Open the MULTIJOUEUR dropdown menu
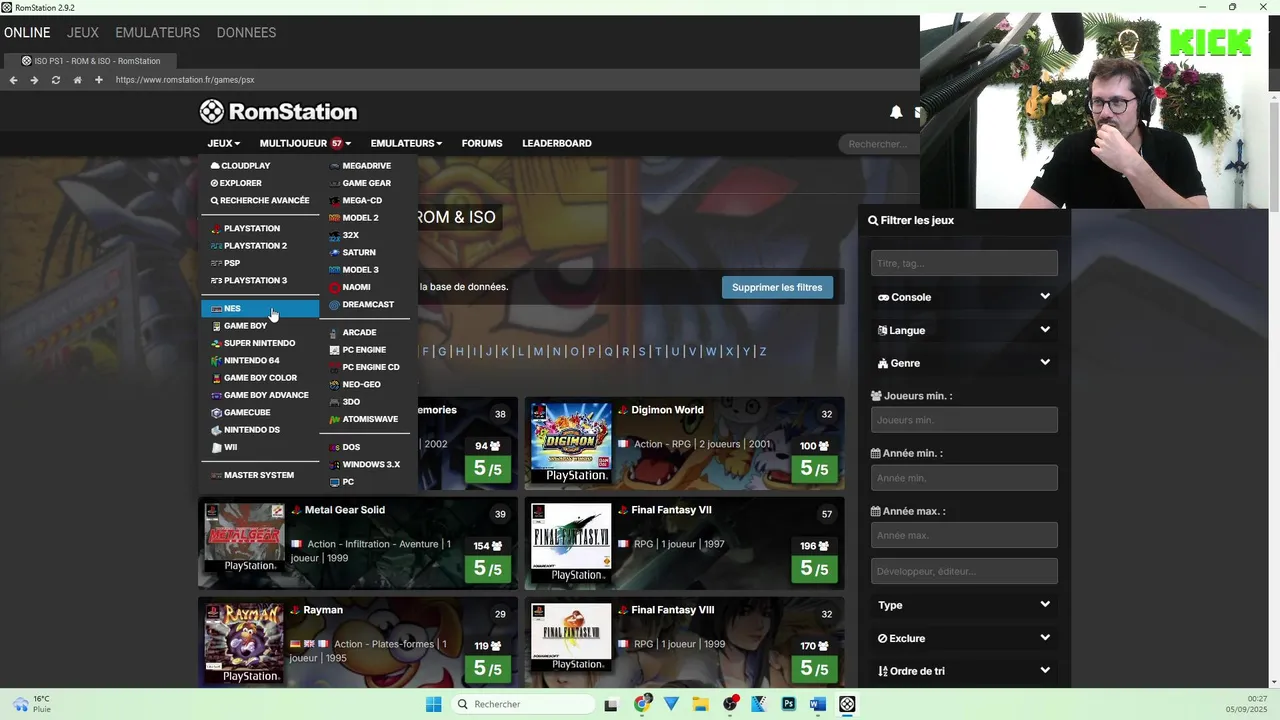Viewport: 1280px width, 720px height. point(305,143)
